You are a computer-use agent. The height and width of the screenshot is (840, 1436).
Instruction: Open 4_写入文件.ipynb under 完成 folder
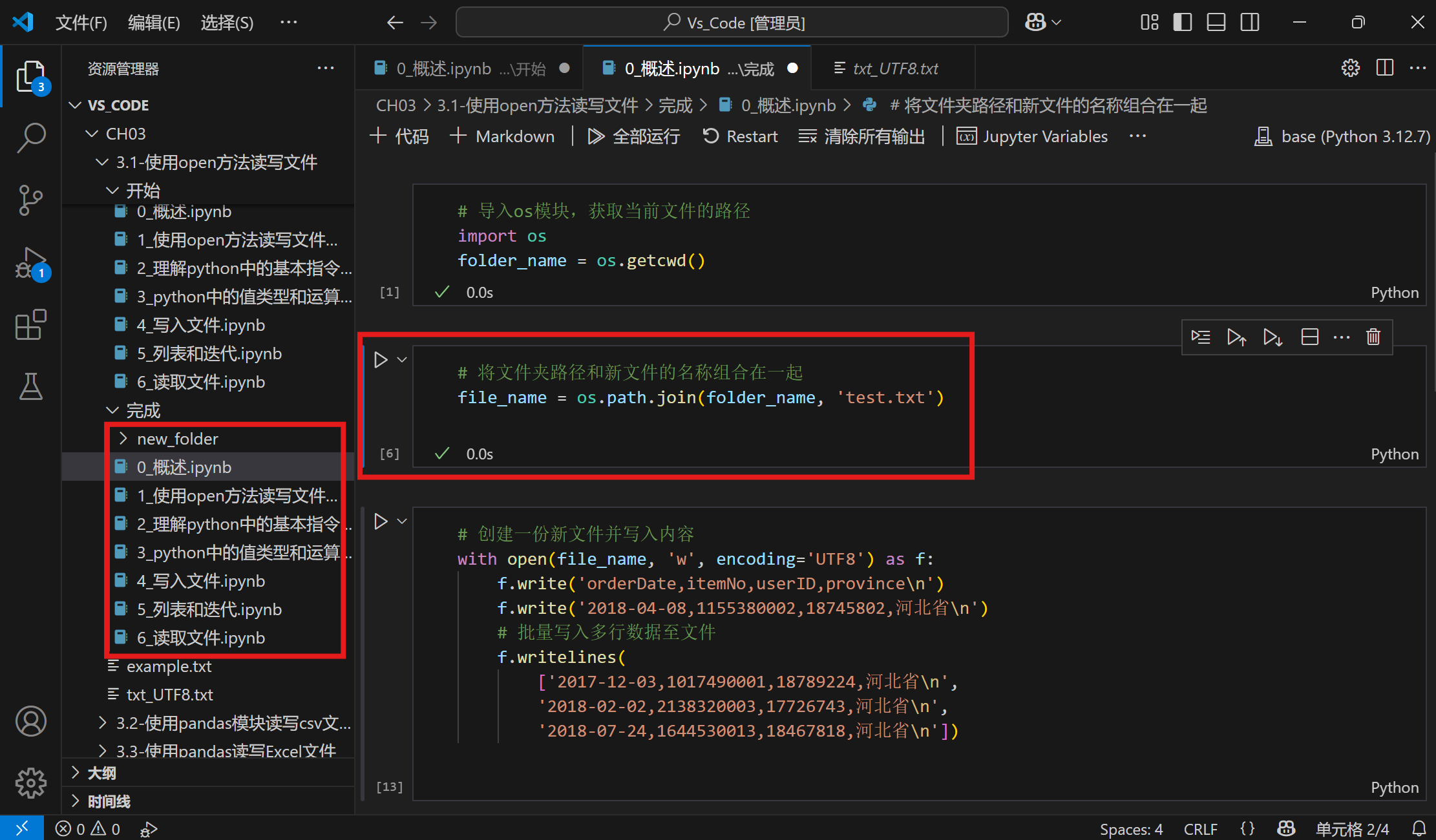(x=208, y=581)
